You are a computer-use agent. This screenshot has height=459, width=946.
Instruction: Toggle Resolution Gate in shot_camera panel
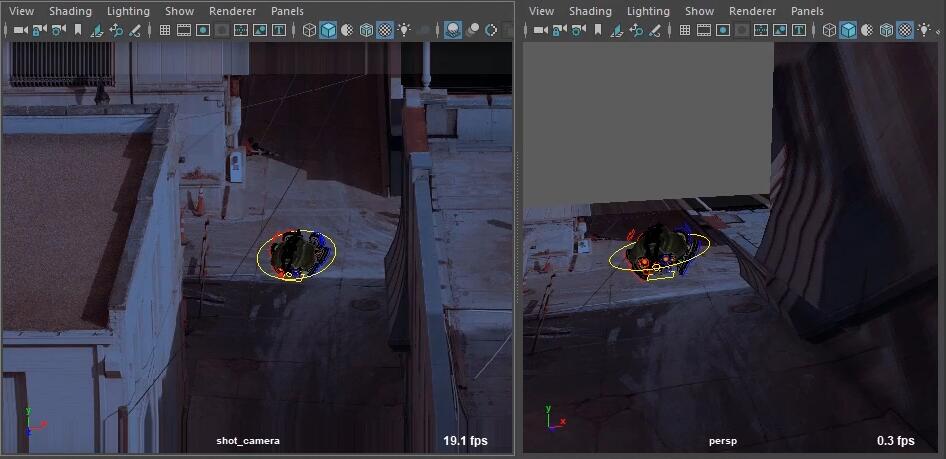(x=203, y=30)
